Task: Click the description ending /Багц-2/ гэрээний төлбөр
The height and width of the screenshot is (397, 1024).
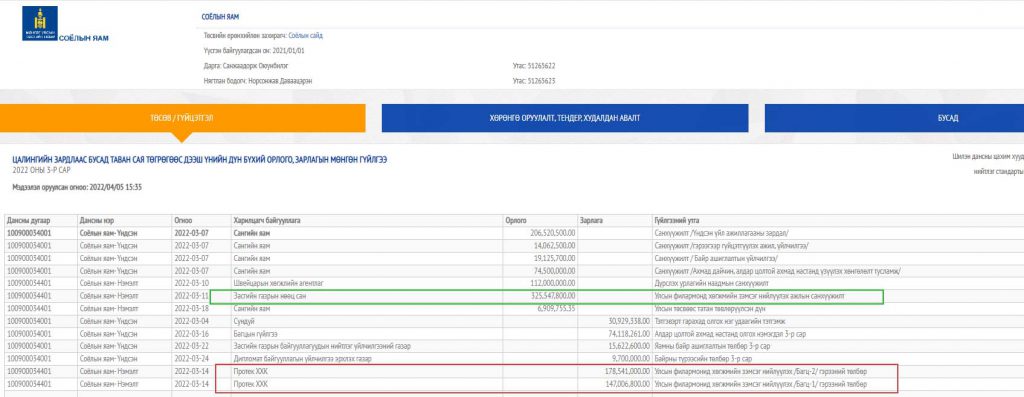Action: point(760,372)
